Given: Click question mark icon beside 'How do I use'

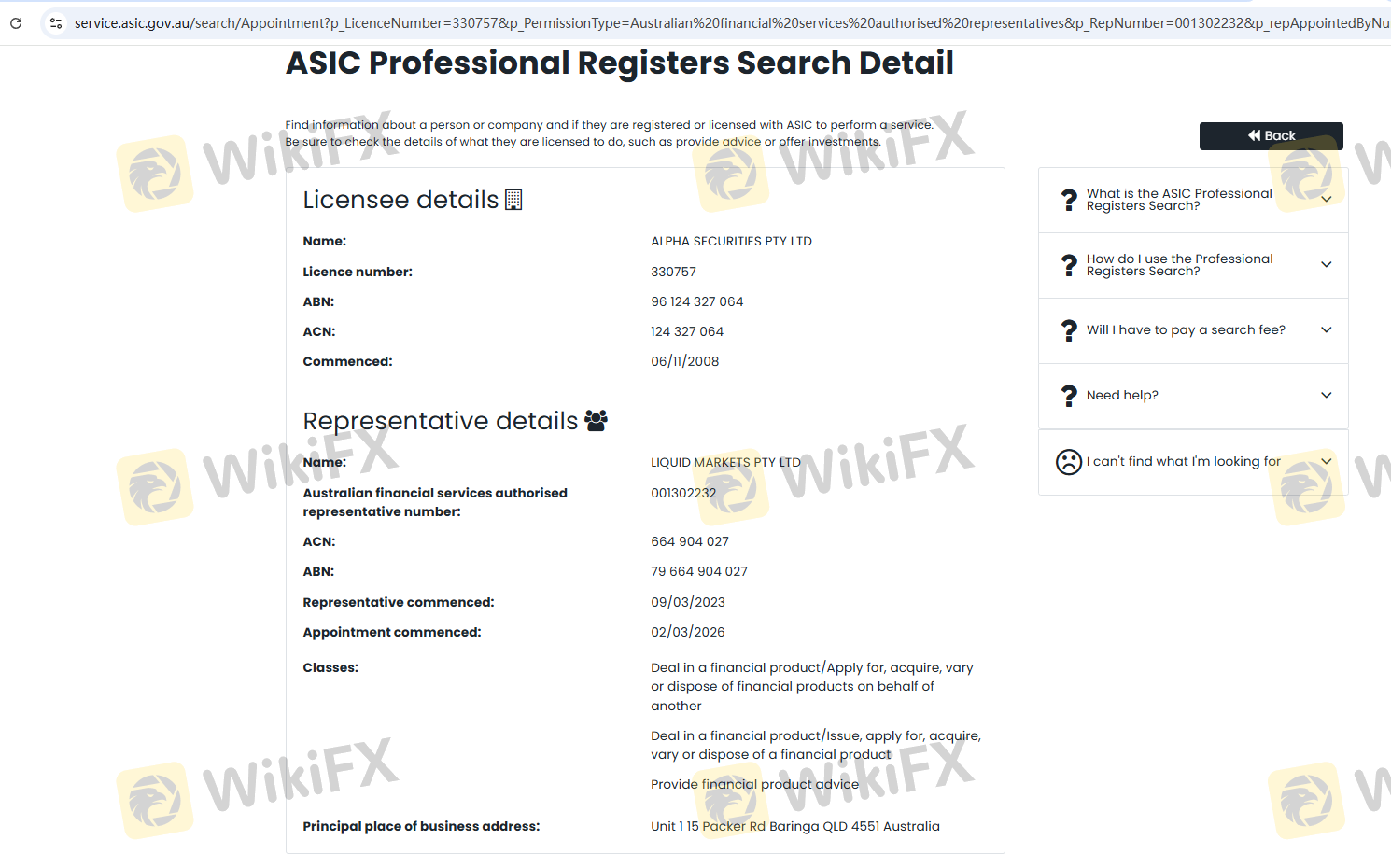Looking at the screenshot, I should (x=1069, y=265).
